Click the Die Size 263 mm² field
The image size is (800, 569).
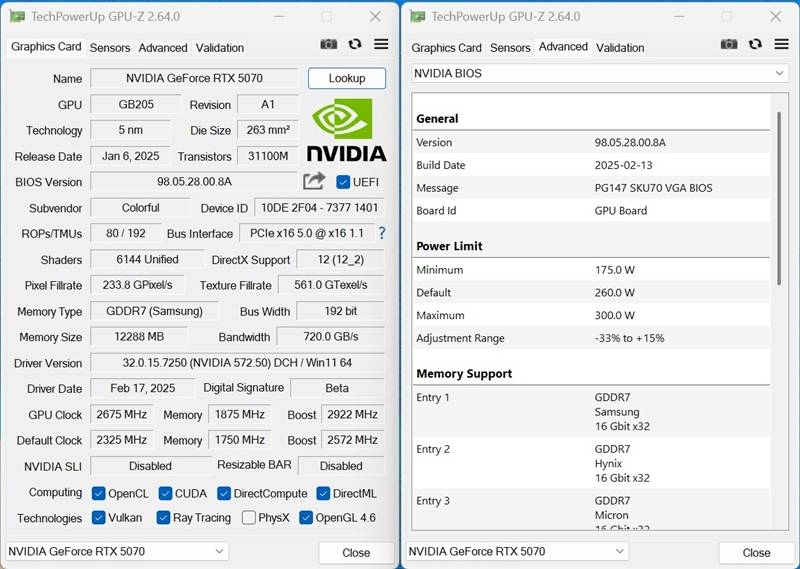coord(268,130)
